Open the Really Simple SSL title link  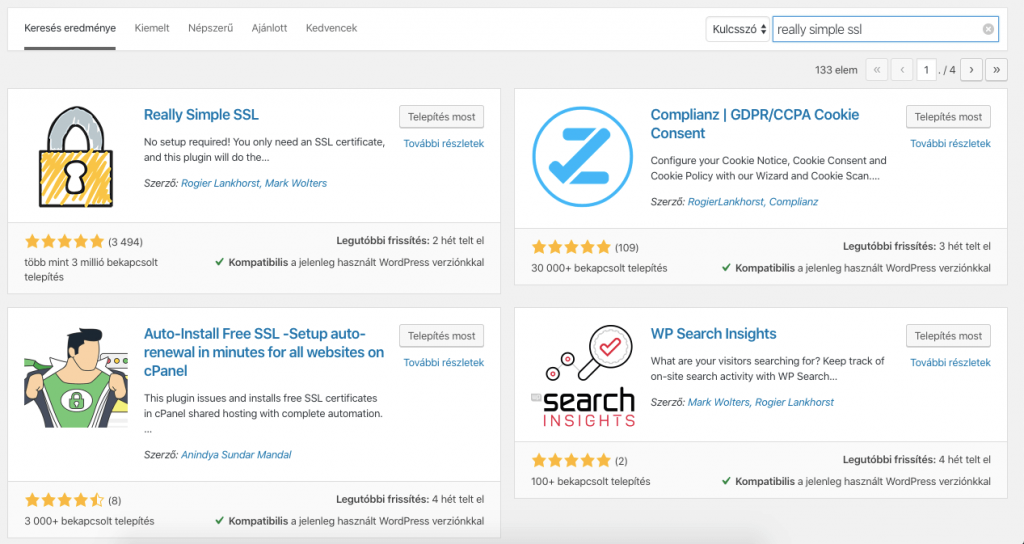click(201, 115)
